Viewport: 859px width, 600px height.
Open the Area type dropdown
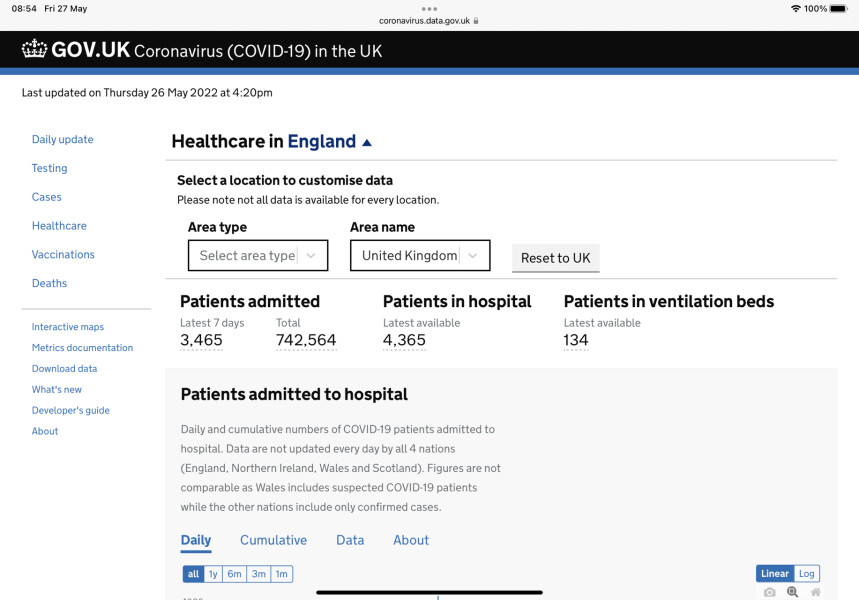(258, 256)
